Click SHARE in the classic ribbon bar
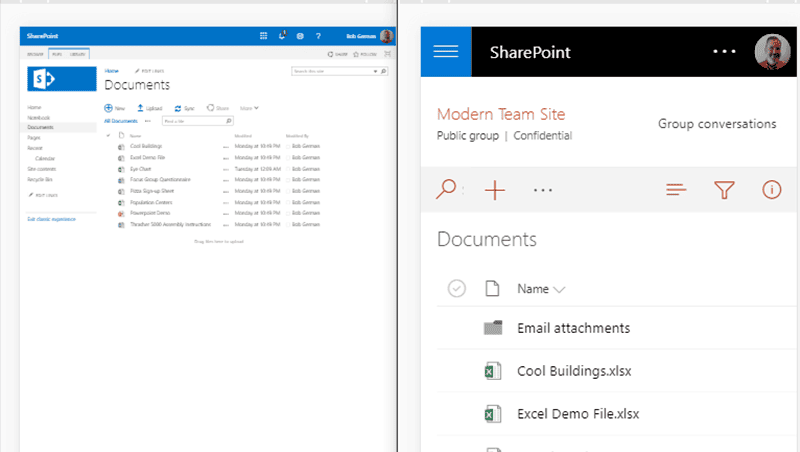800x452 pixels. [x=338, y=54]
